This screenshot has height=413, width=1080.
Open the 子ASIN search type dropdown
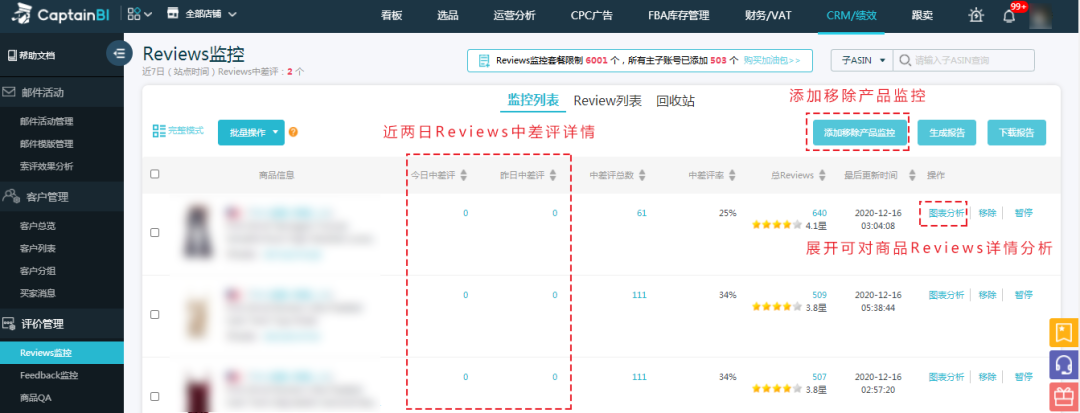[862, 61]
